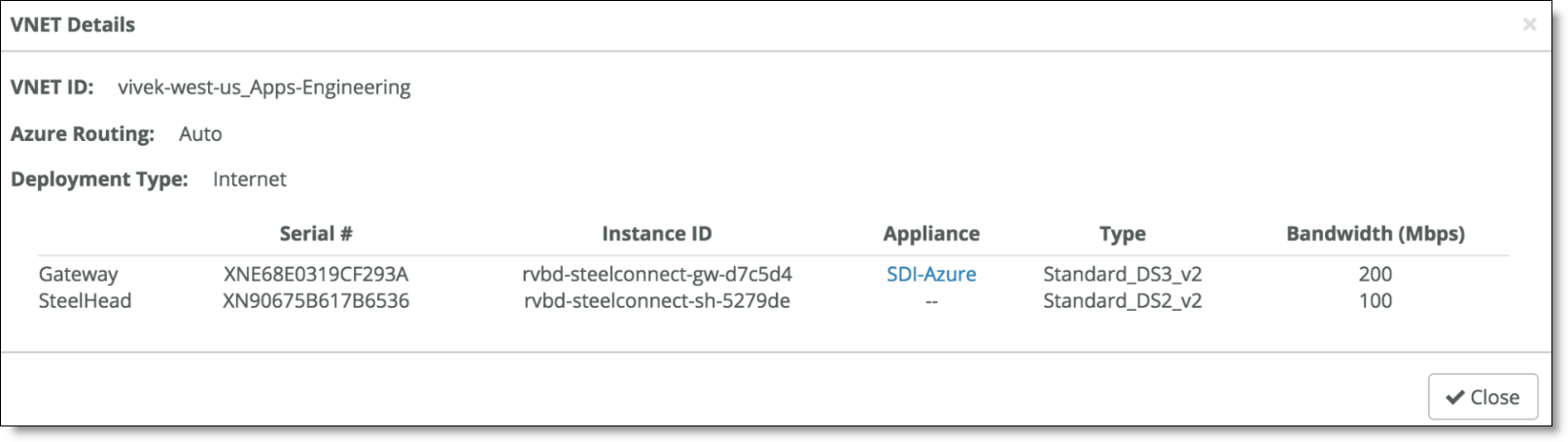Click the Standard_DS2_v2 type value
The height and width of the screenshot is (442, 1568).
click(1123, 301)
